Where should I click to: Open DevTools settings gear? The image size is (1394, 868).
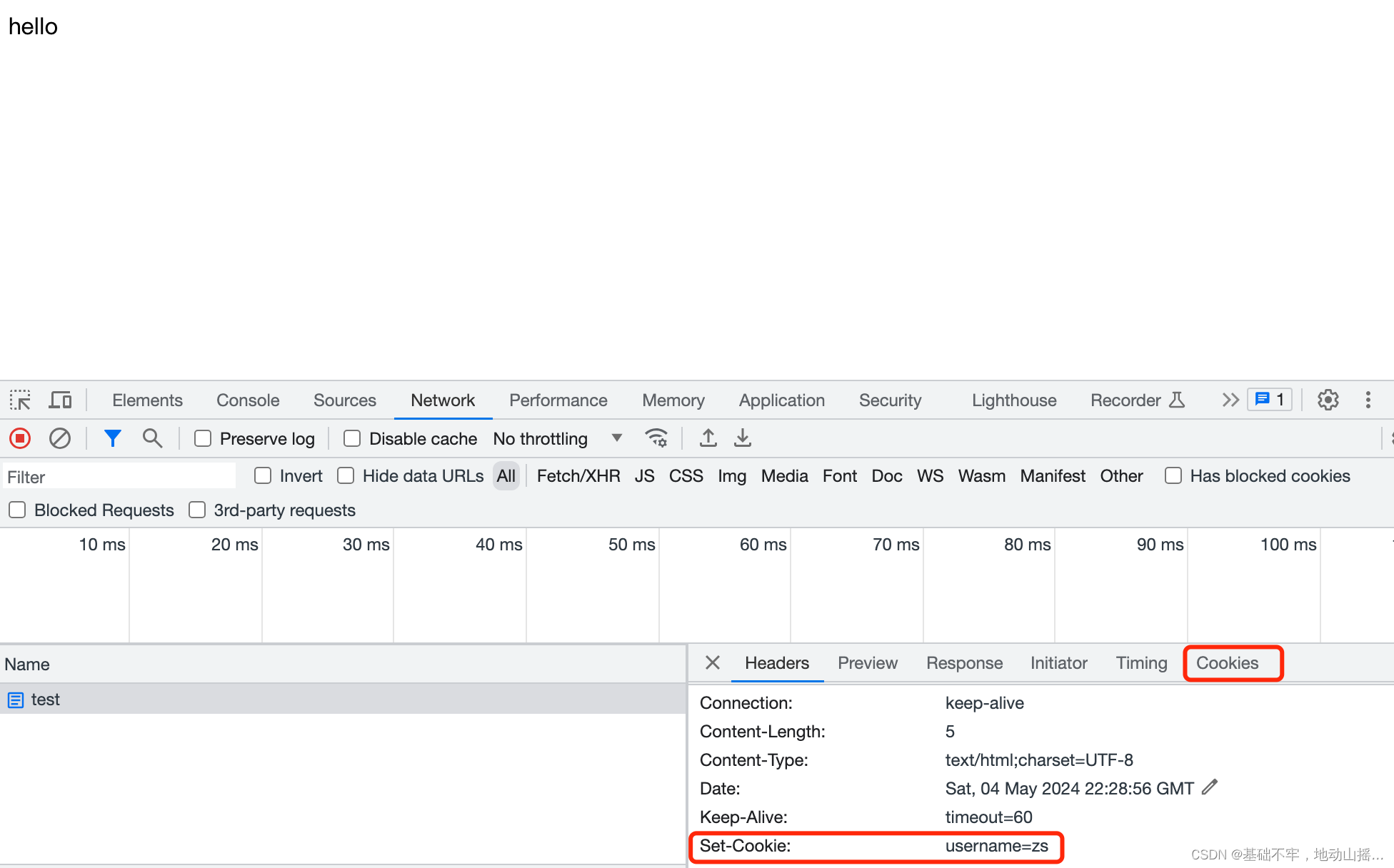(x=1328, y=400)
